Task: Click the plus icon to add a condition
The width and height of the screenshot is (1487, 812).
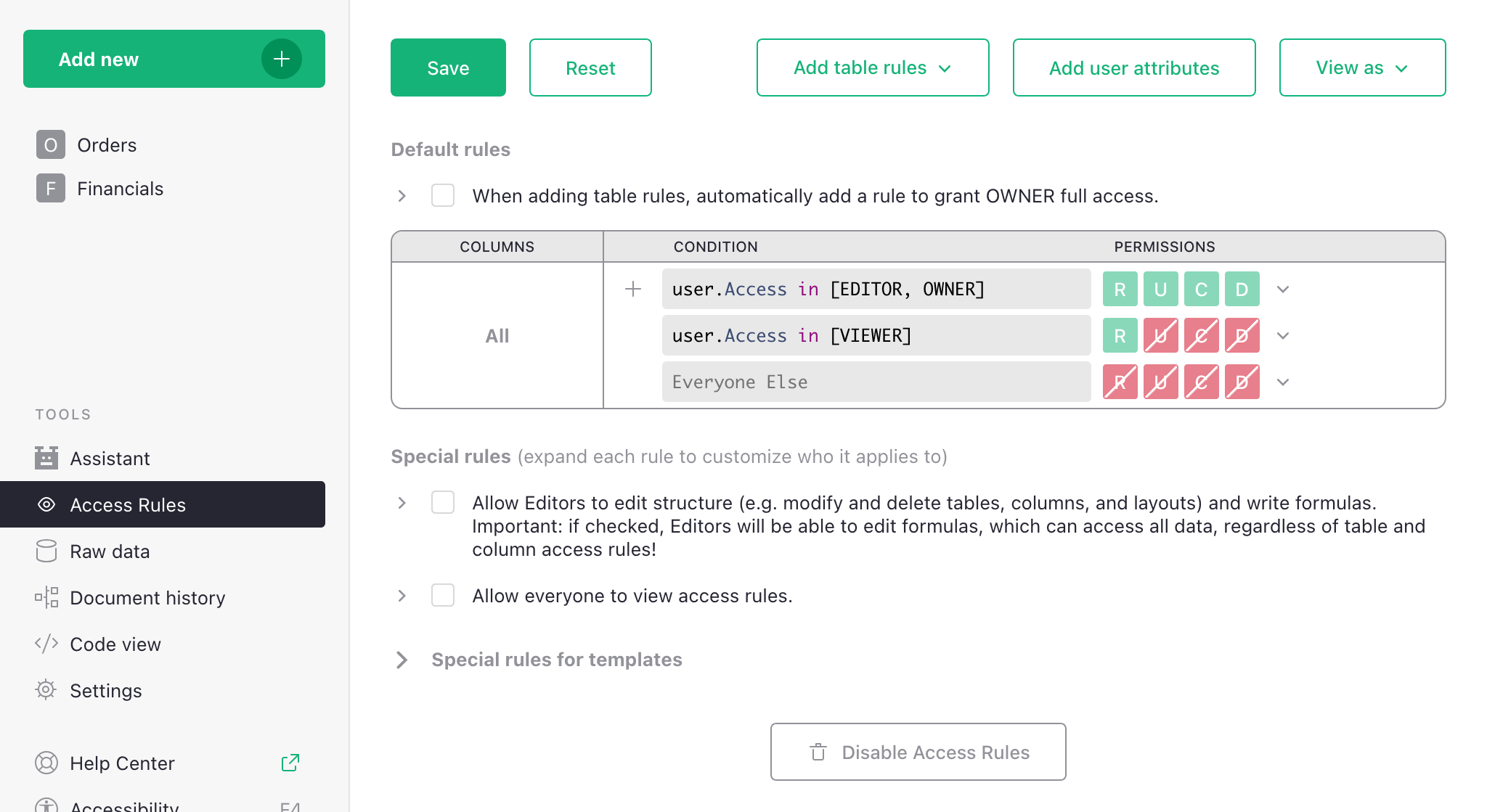Action: point(632,288)
